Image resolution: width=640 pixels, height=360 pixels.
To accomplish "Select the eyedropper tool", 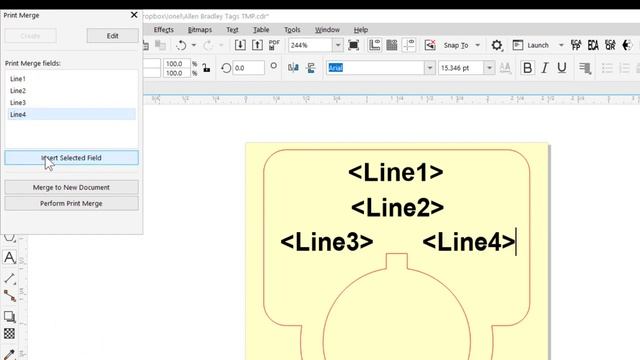I will coord(9,354).
